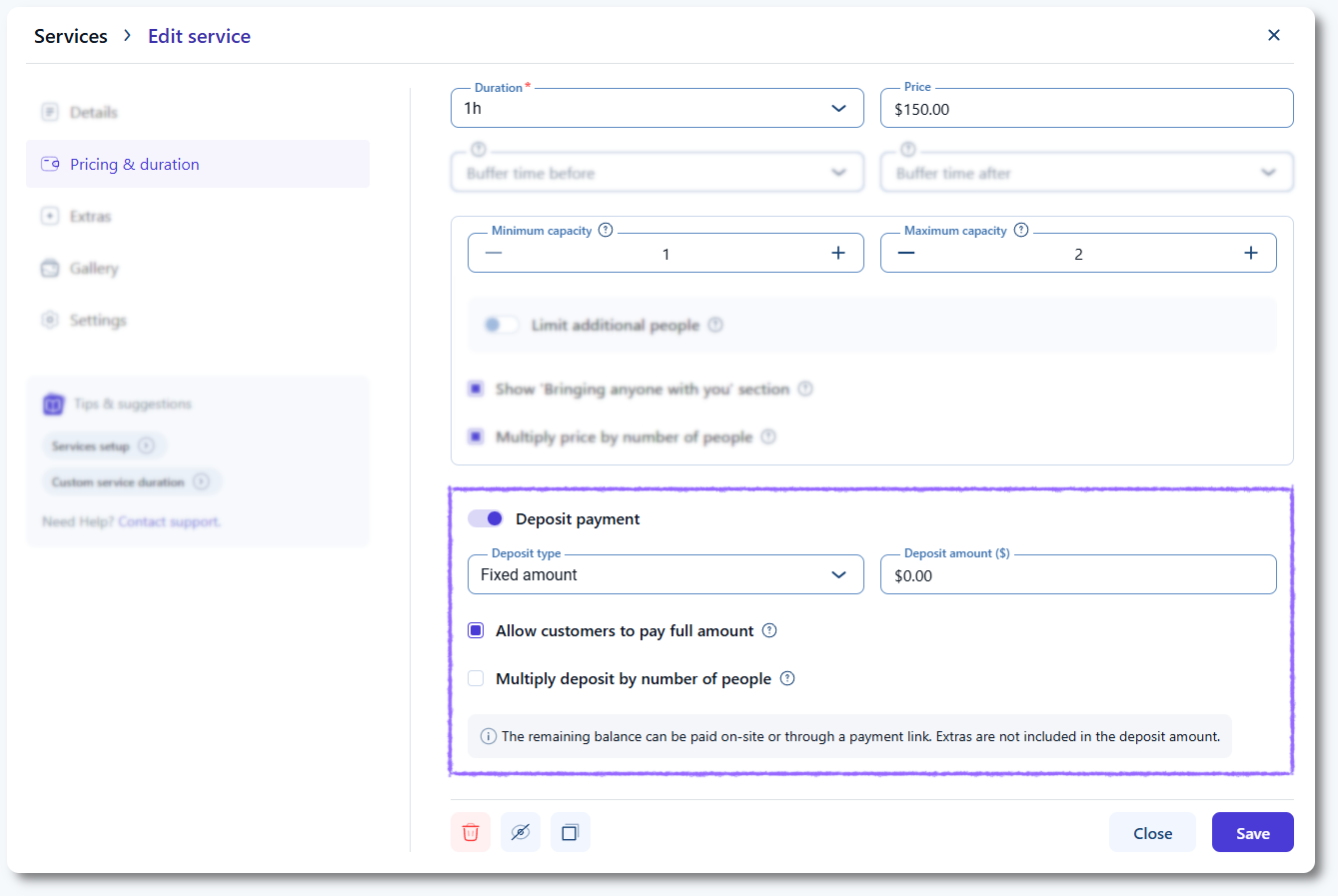This screenshot has height=896, width=1338.
Task: Click the red trash delete icon
Action: (x=471, y=832)
